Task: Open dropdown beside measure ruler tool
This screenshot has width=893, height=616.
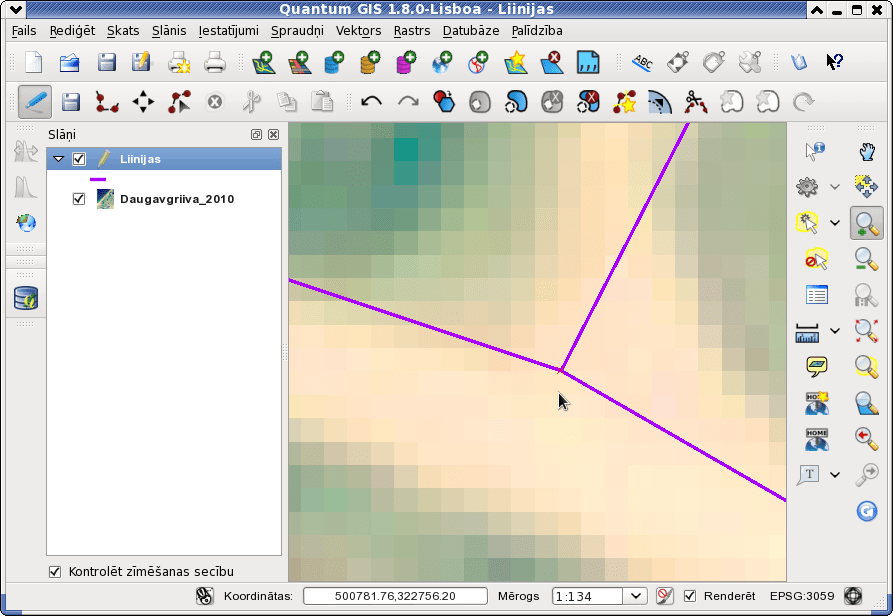Action: pyautogui.click(x=835, y=331)
